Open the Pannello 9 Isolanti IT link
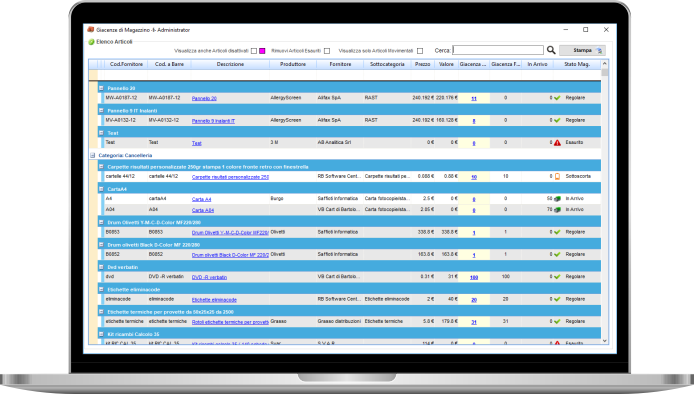 point(213,121)
